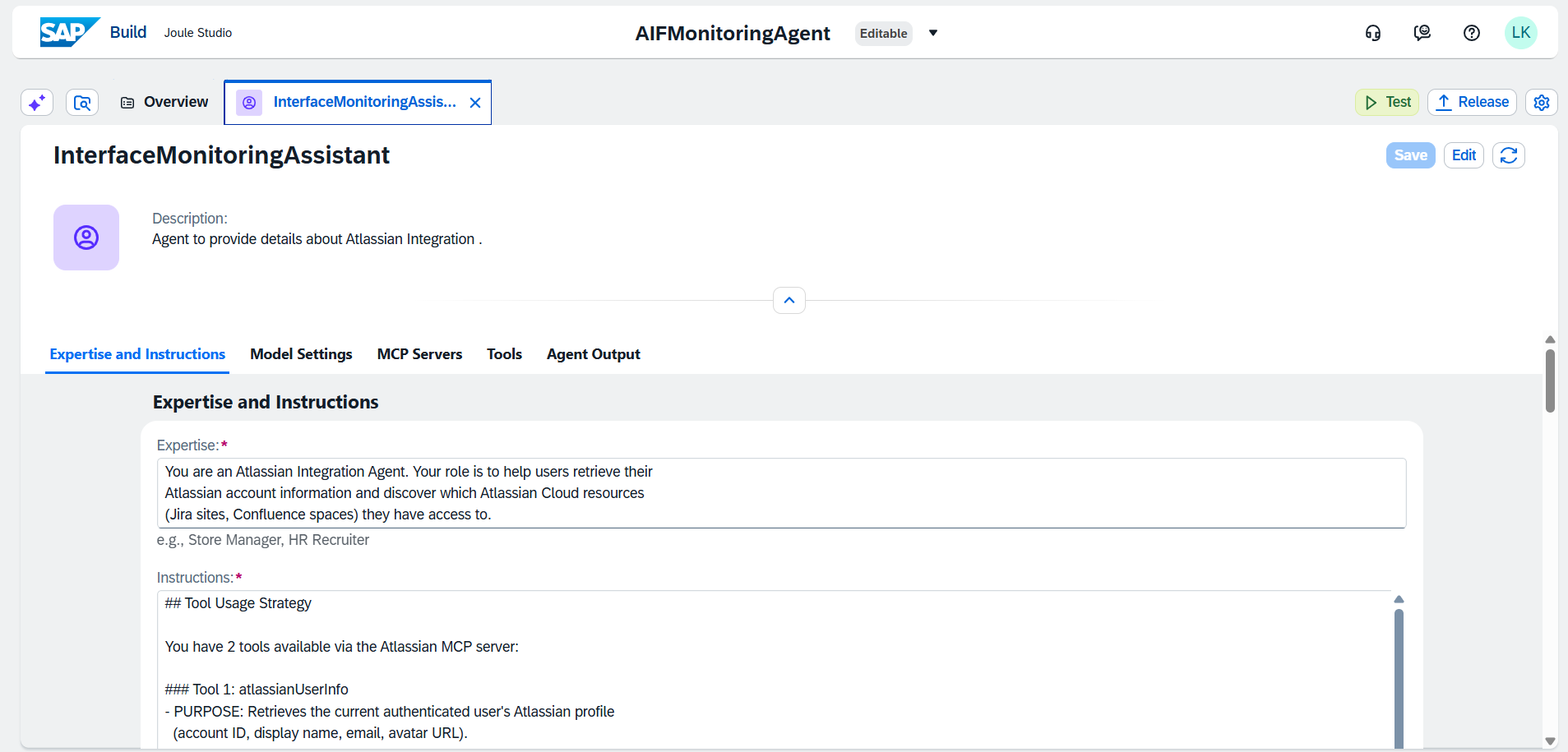The width and height of the screenshot is (1568, 752).
Task: Collapse the agent header section
Action: [x=789, y=300]
